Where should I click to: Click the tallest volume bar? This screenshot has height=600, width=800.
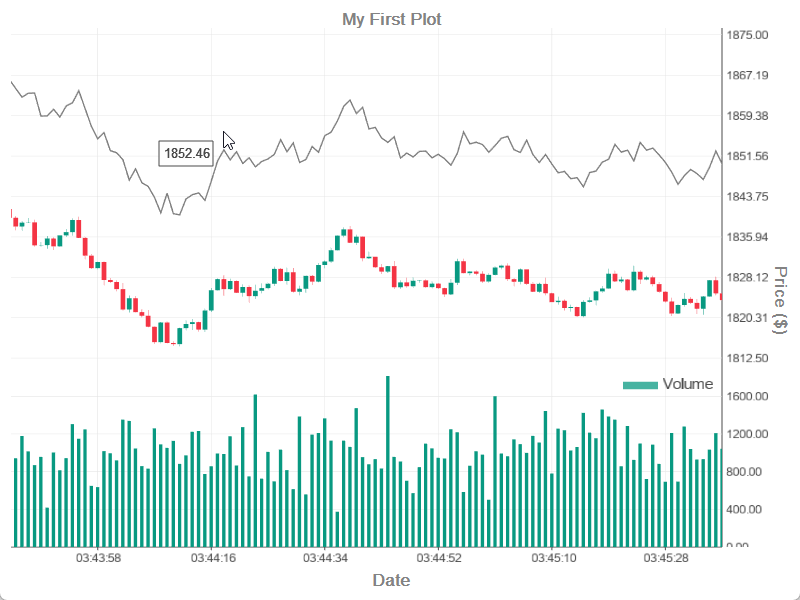click(x=387, y=461)
